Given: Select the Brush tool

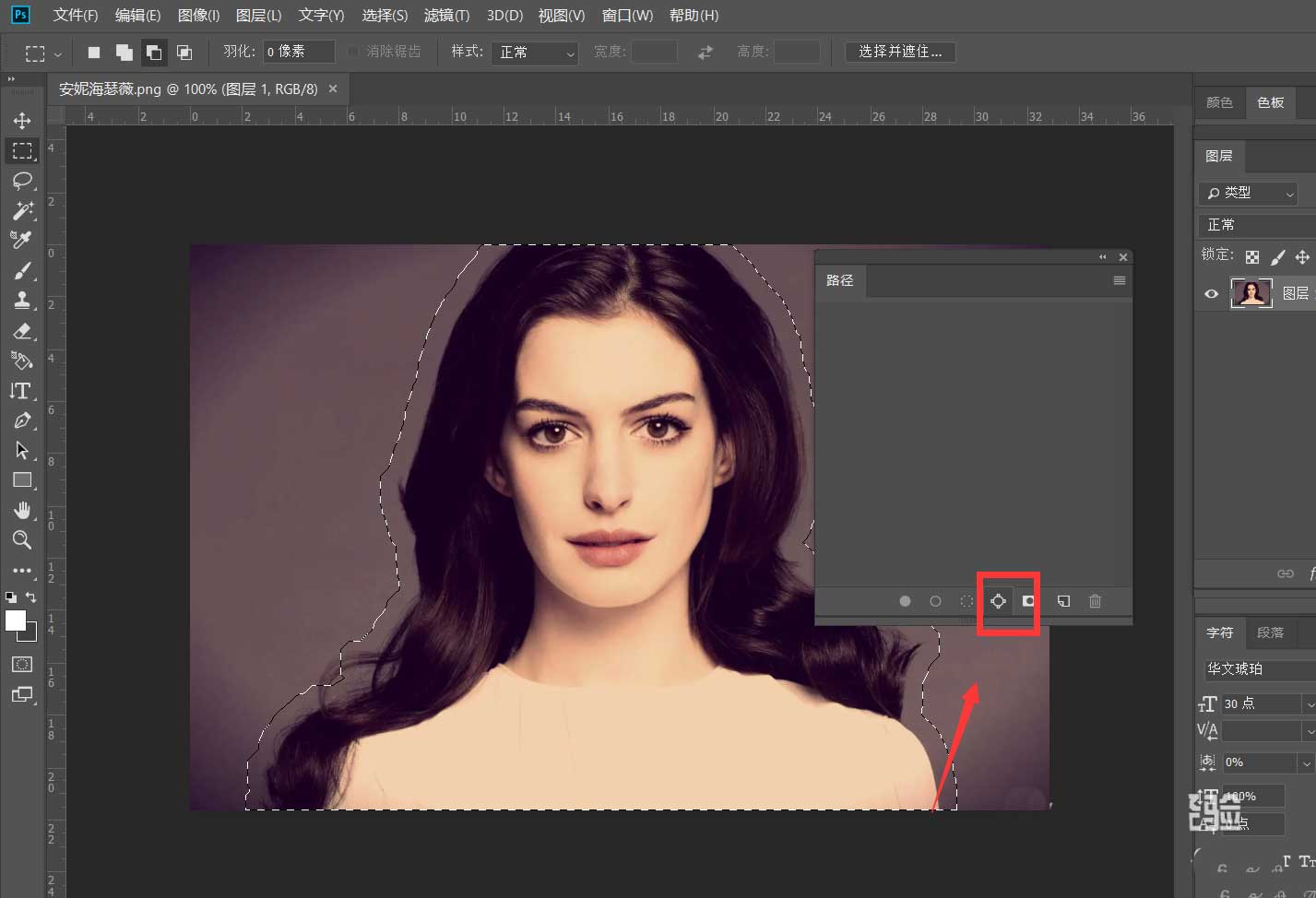Looking at the screenshot, I should [x=22, y=270].
